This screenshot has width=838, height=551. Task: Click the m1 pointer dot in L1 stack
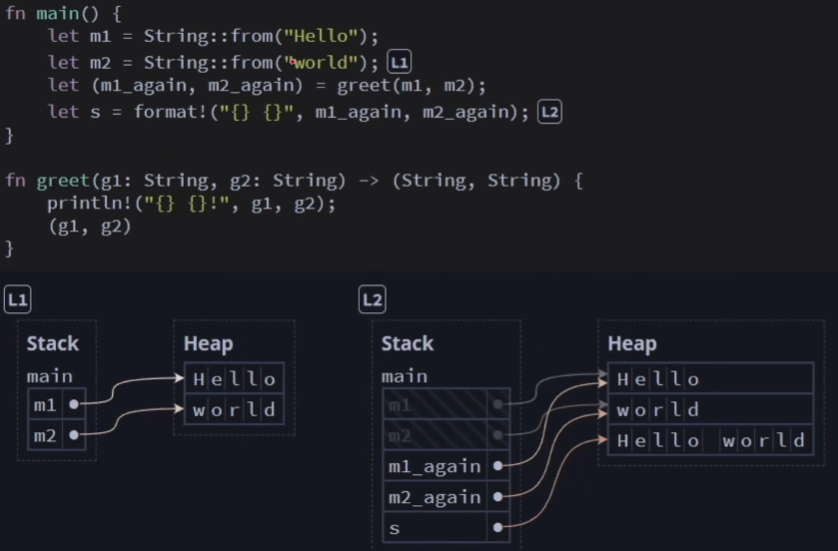click(74, 405)
